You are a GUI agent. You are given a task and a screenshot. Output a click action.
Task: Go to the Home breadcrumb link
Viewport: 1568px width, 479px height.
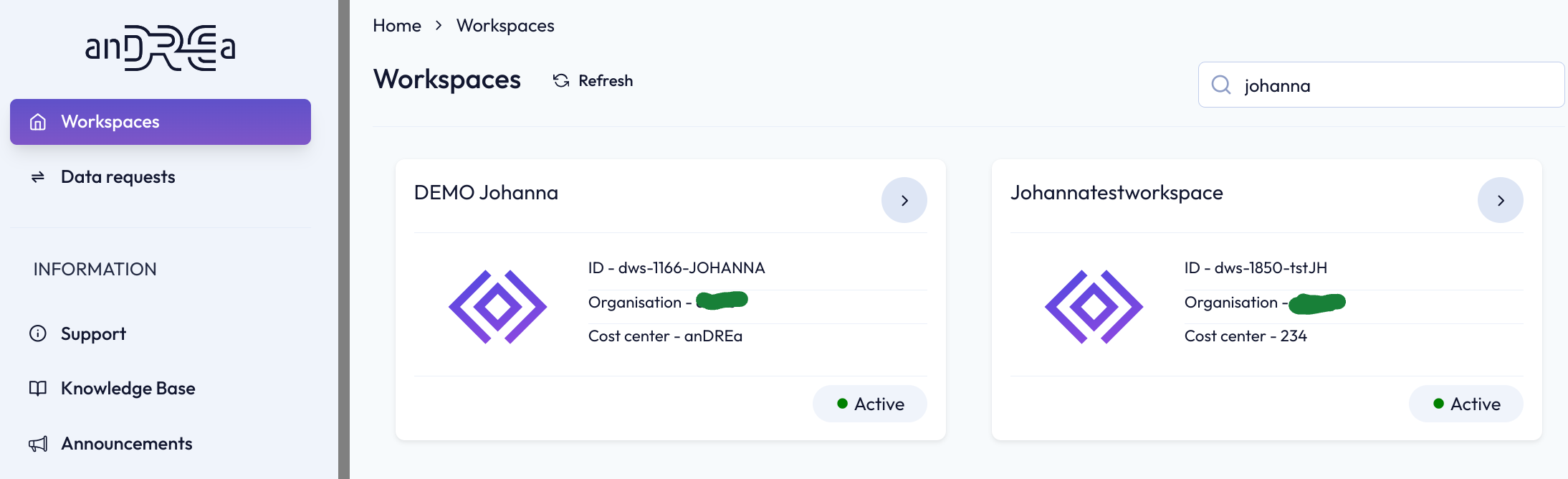pyautogui.click(x=397, y=26)
